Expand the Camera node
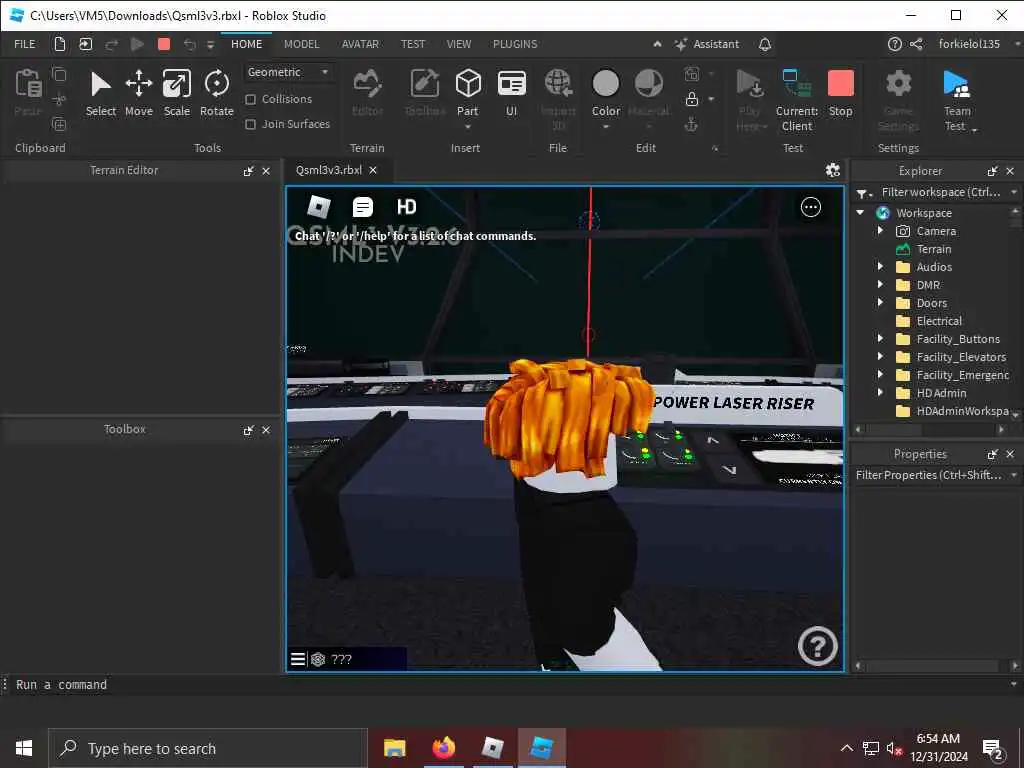 (x=880, y=231)
